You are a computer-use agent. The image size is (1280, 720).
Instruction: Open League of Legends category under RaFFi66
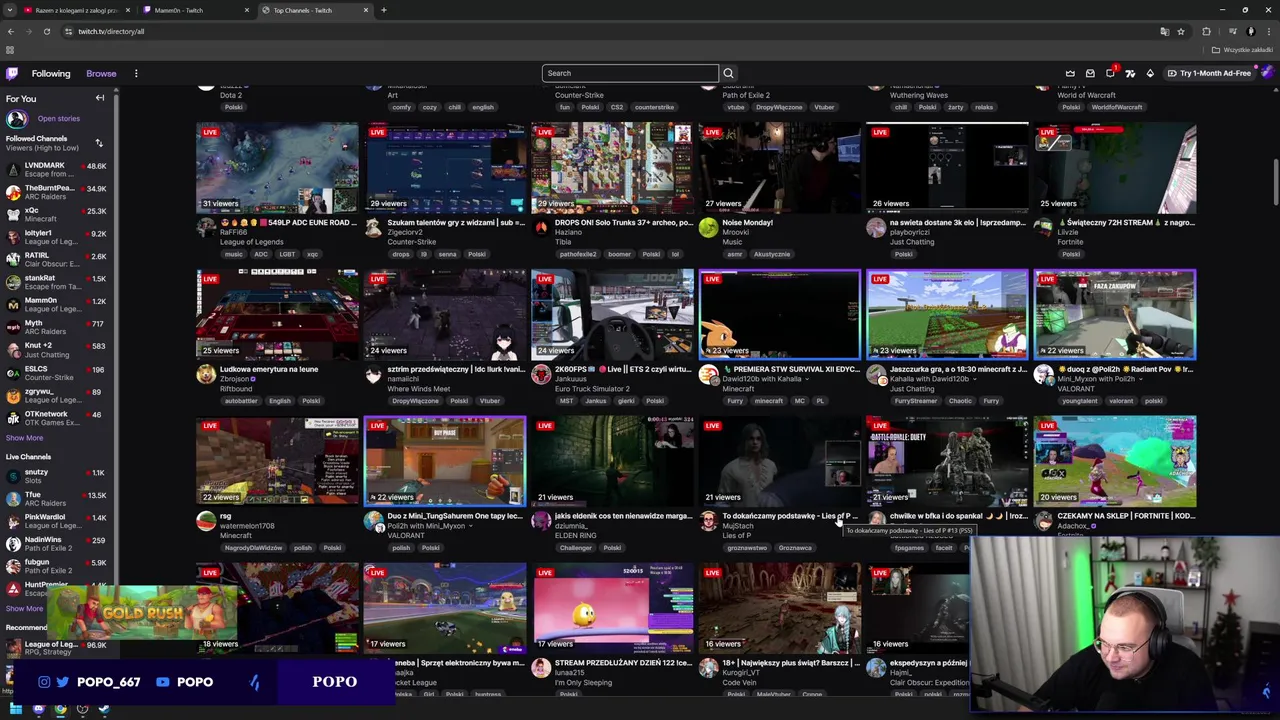tap(251, 242)
